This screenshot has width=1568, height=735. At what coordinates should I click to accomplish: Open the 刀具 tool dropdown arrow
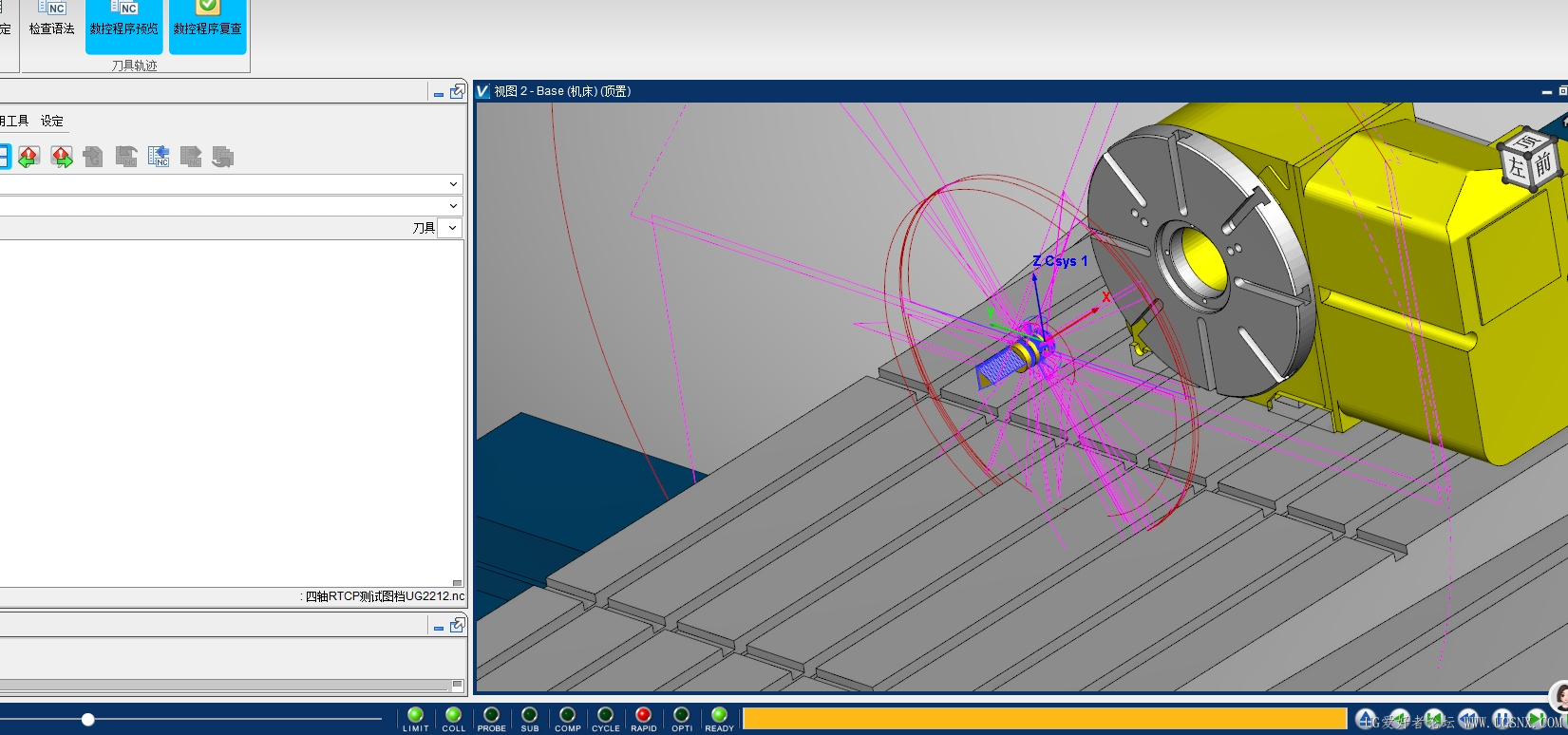(x=452, y=228)
